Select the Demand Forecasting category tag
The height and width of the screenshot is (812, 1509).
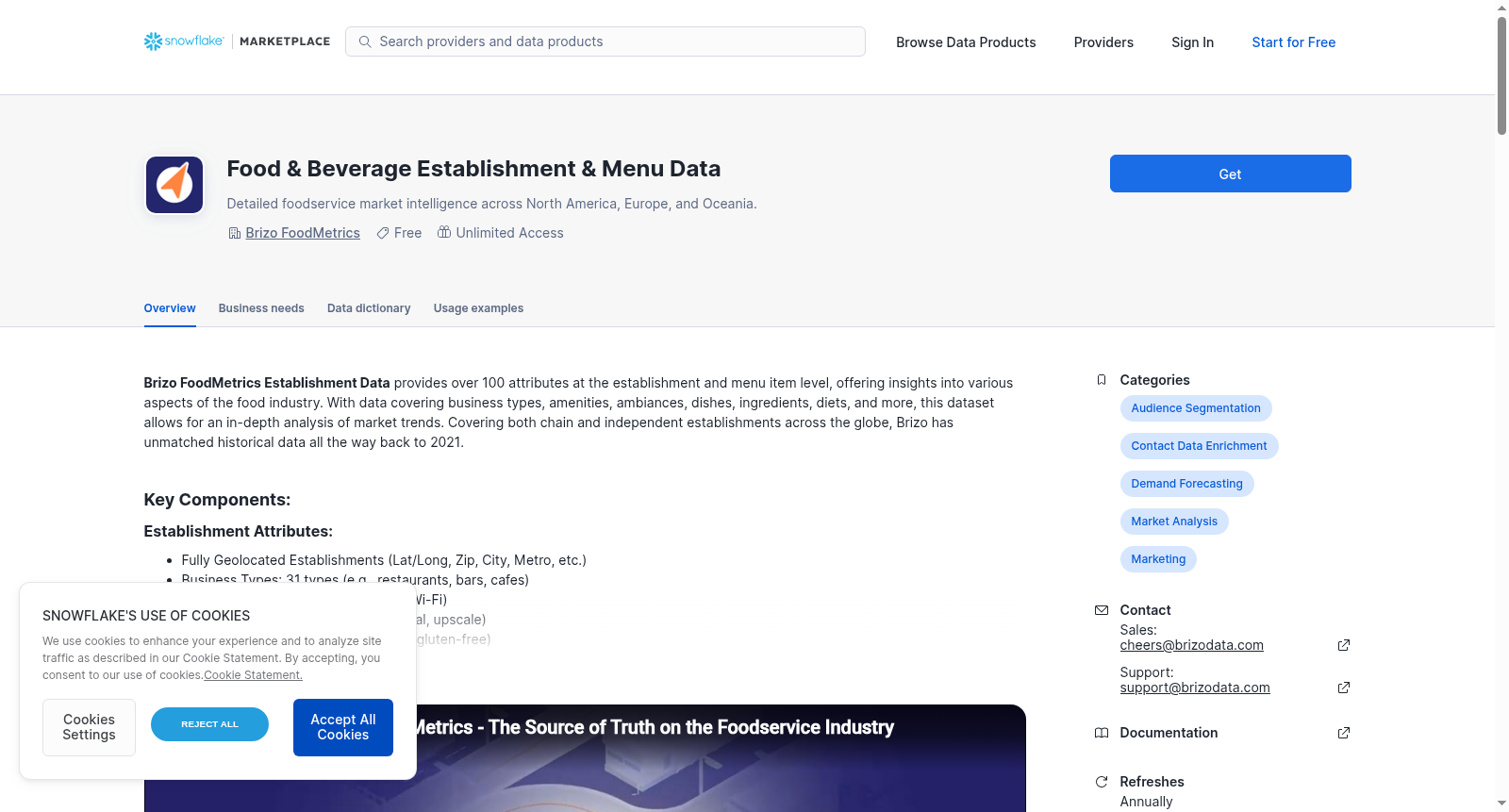(1187, 484)
